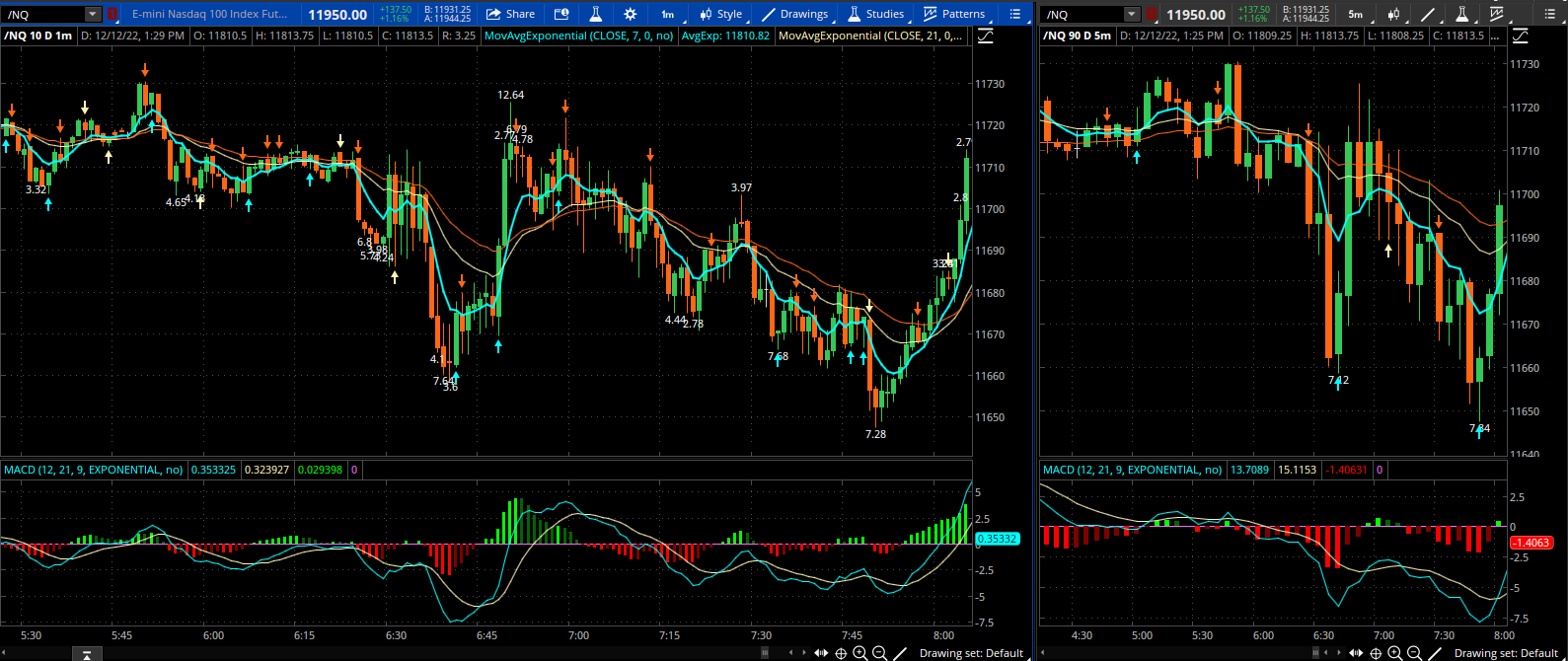
Task: Click the left-scroll arrow in left chart bottom bar
Action: pyautogui.click(x=789, y=653)
